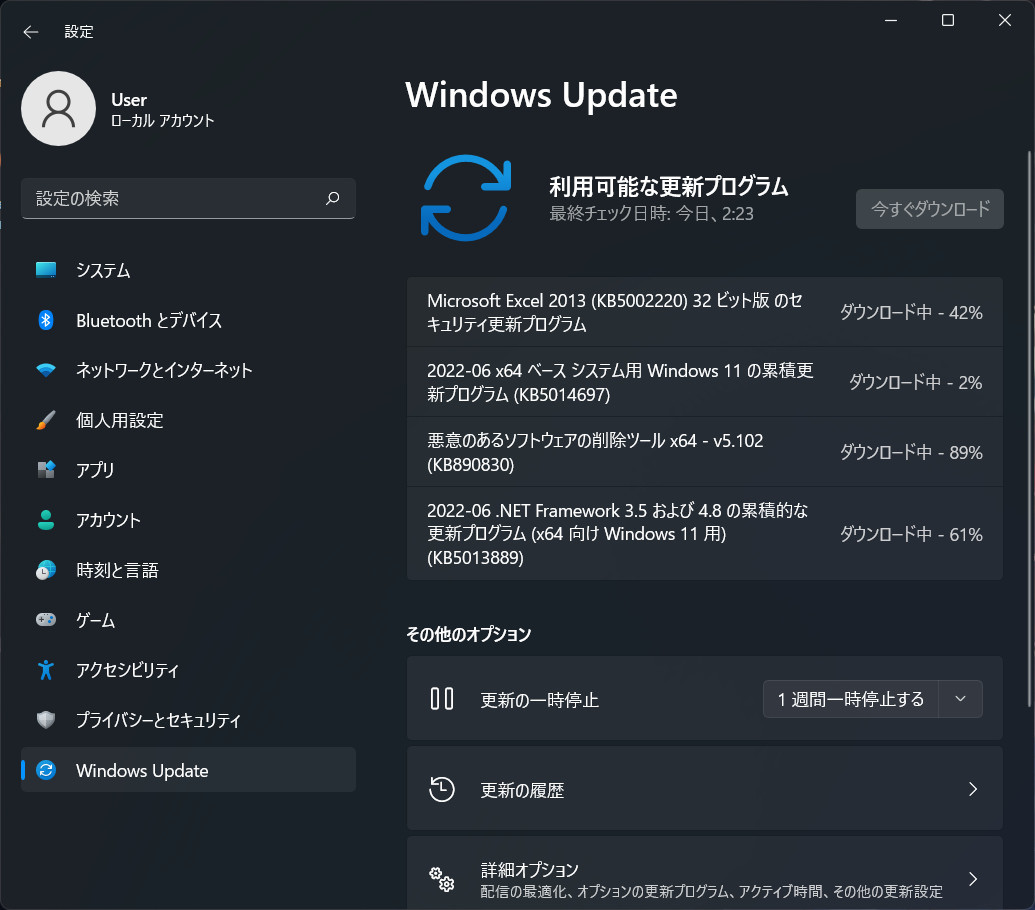Click the アクセシビリティ figure icon
1035x910 pixels.
[x=46, y=670]
